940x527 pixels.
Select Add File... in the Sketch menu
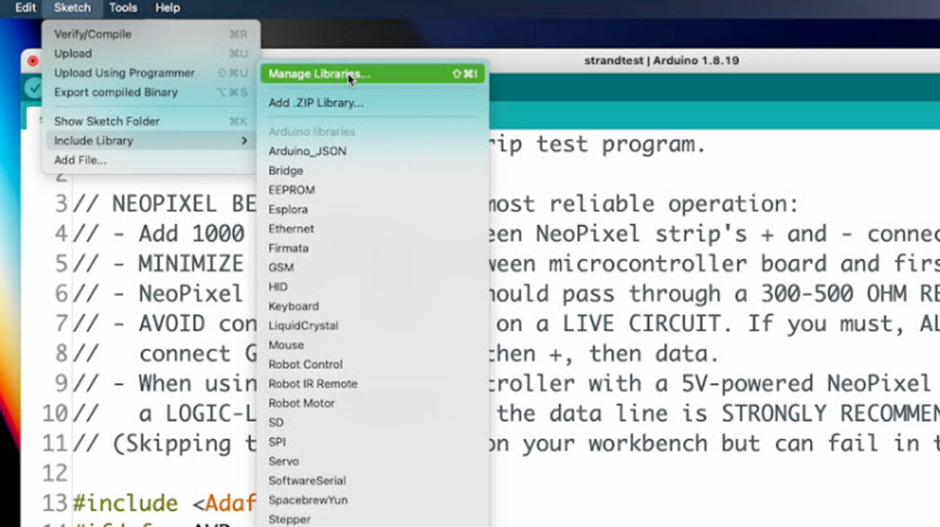click(x=150, y=160)
